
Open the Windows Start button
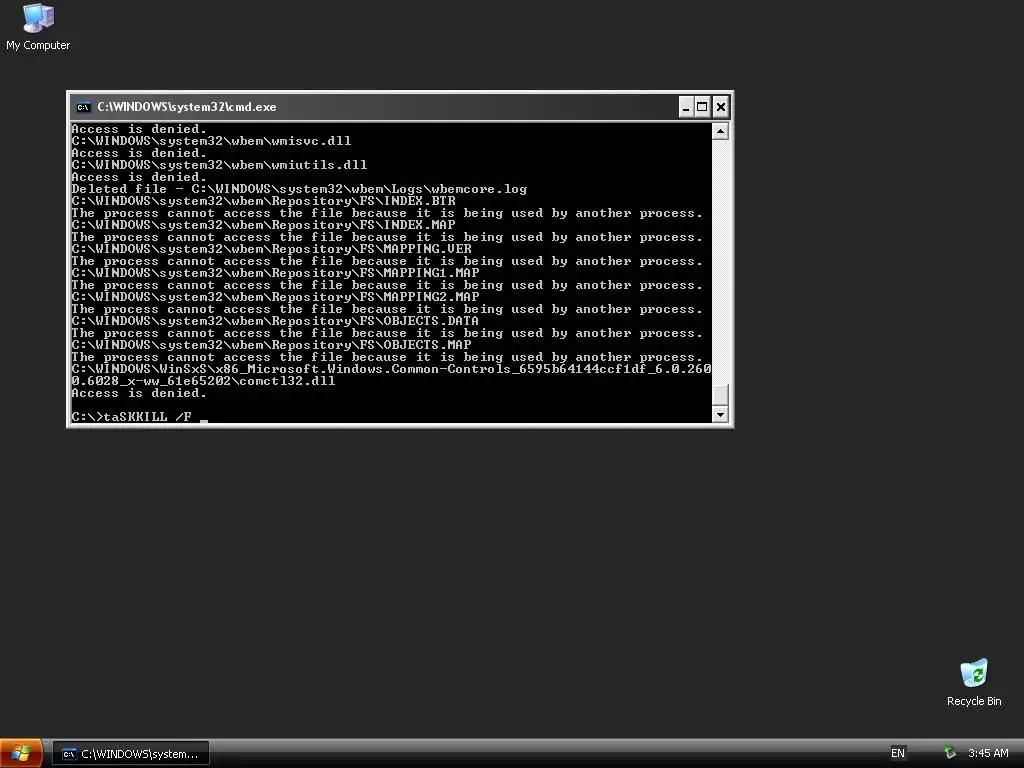coord(21,754)
